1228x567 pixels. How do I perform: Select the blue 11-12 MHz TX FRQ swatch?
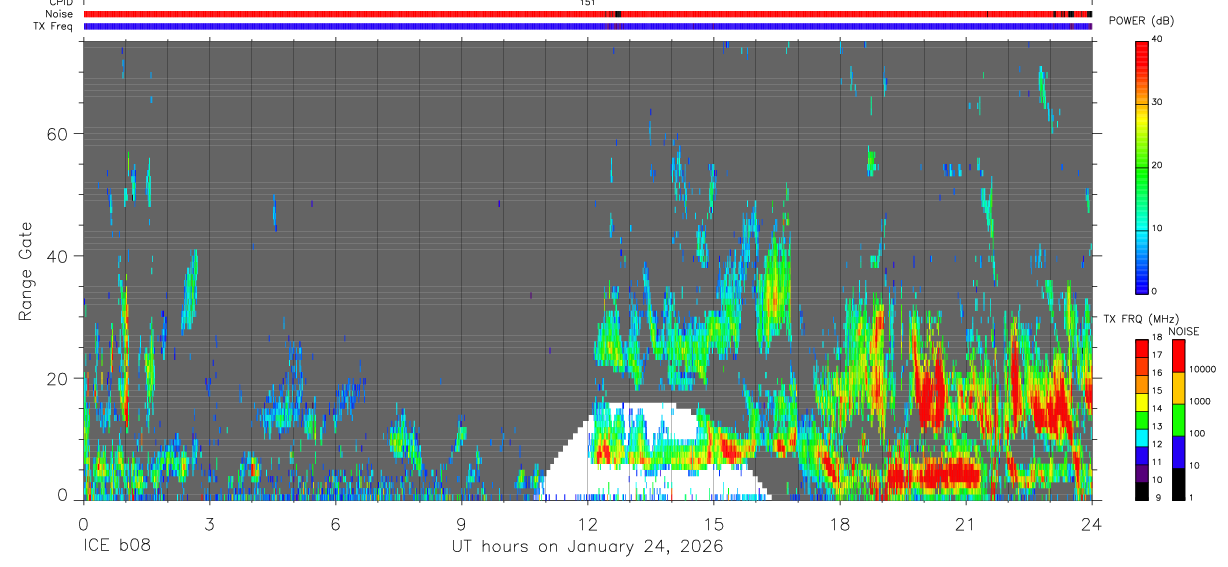tap(1142, 453)
